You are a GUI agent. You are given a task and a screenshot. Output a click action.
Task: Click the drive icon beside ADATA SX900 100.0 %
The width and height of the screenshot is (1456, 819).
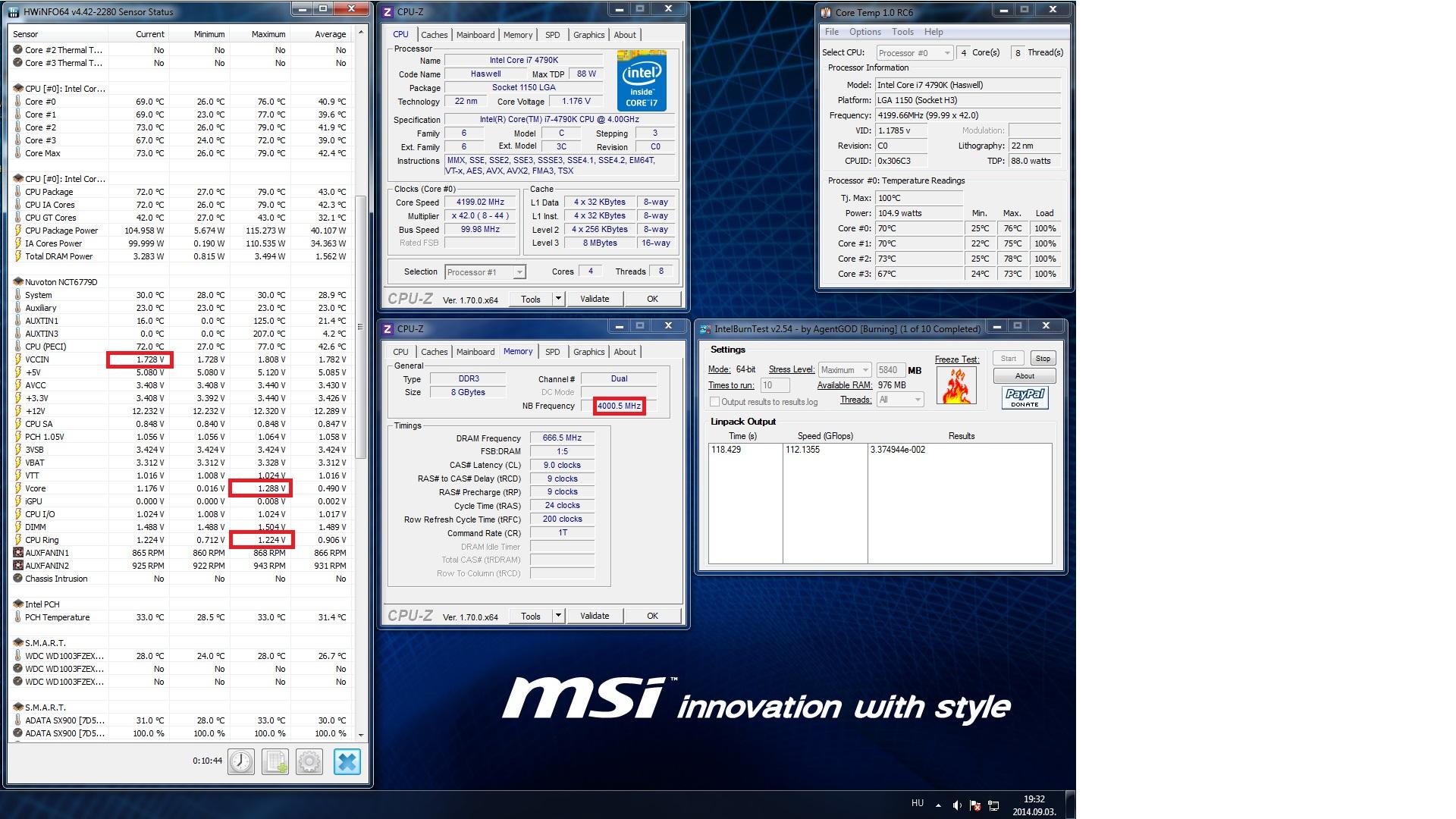(x=18, y=733)
